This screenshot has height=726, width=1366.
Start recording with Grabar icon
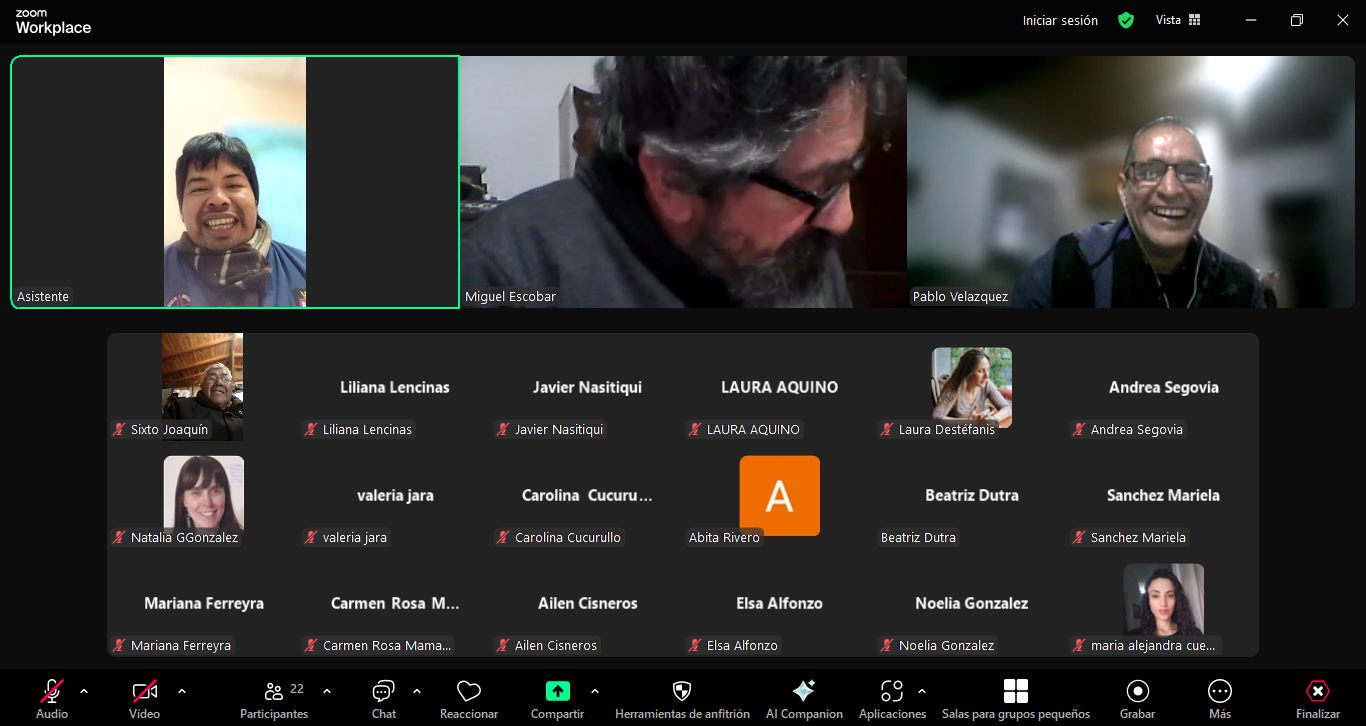[1137, 691]
